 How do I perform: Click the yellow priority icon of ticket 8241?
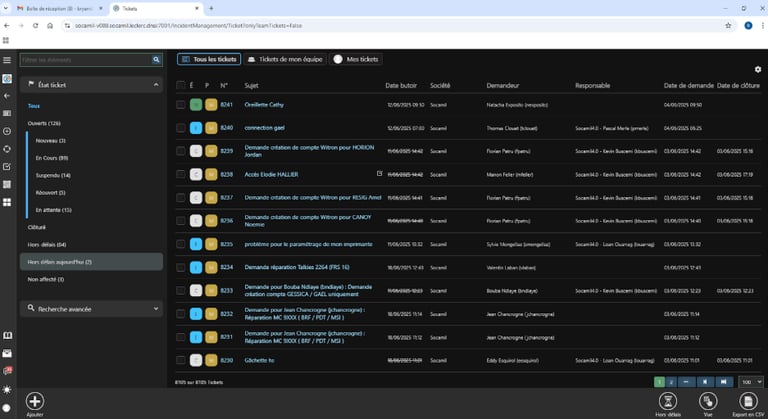(x=211, y=105)
